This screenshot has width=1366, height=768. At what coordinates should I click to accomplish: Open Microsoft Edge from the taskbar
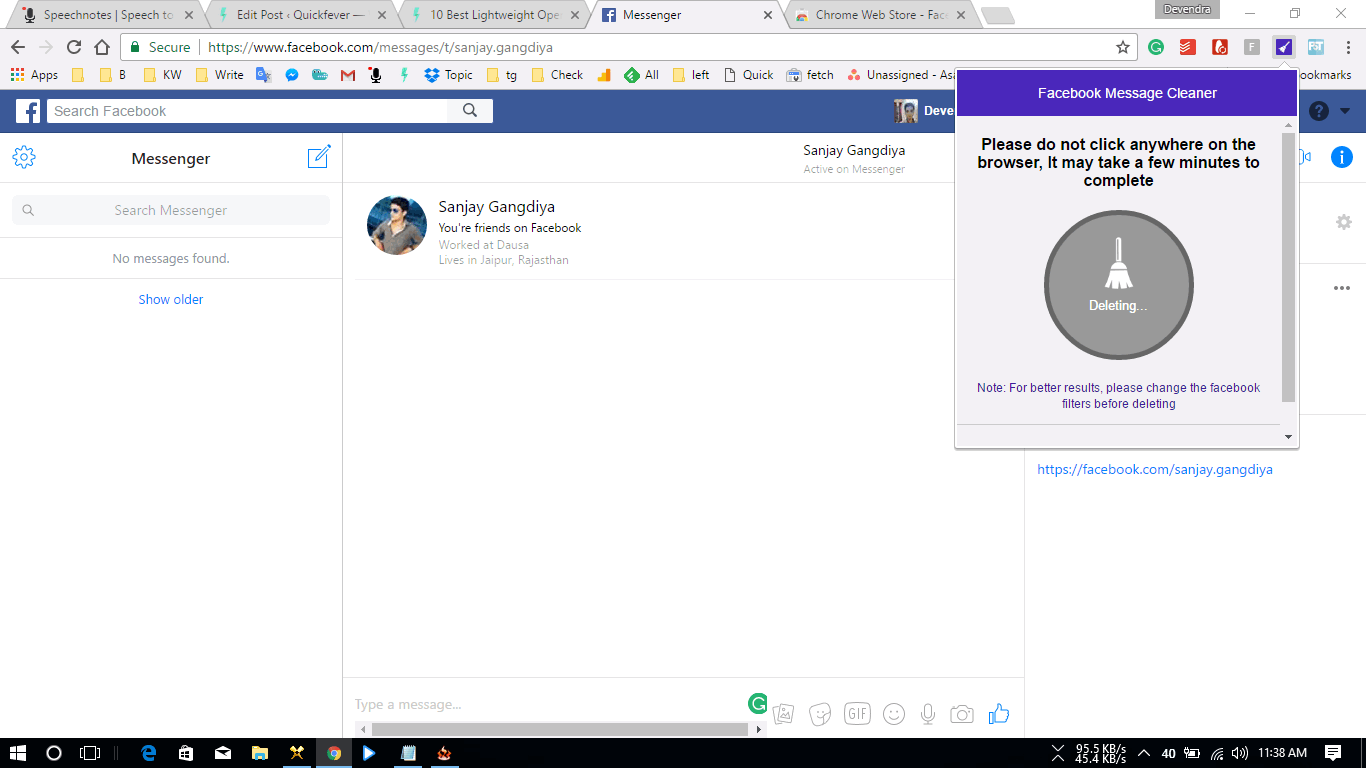(x=149, y=753)
